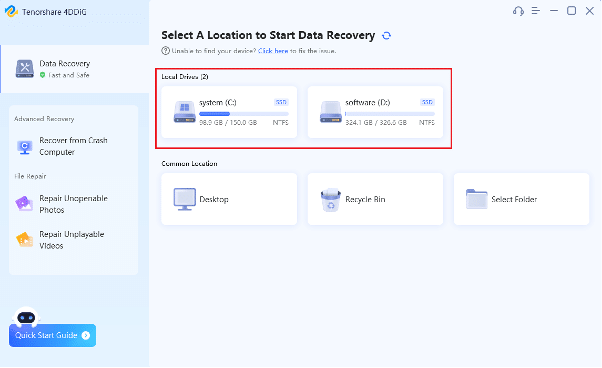Click the arrow icon on Quick Start Guide
Image resolution: width=602 pixels, height=368 pixels.
[86, 335]
